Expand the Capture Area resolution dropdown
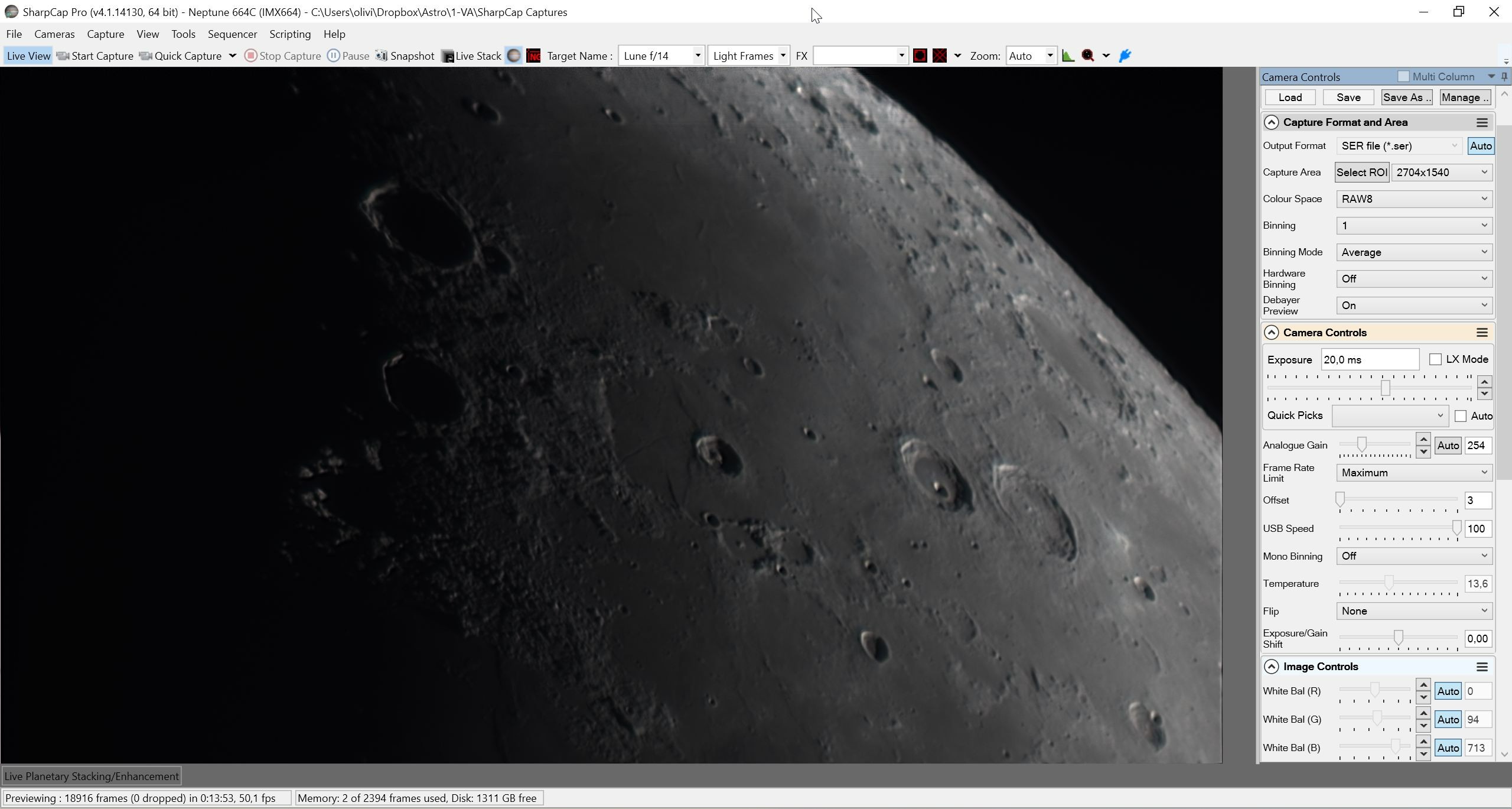Image resolution: width=1512 pixels, height=809 pixels. (1442, 172)
